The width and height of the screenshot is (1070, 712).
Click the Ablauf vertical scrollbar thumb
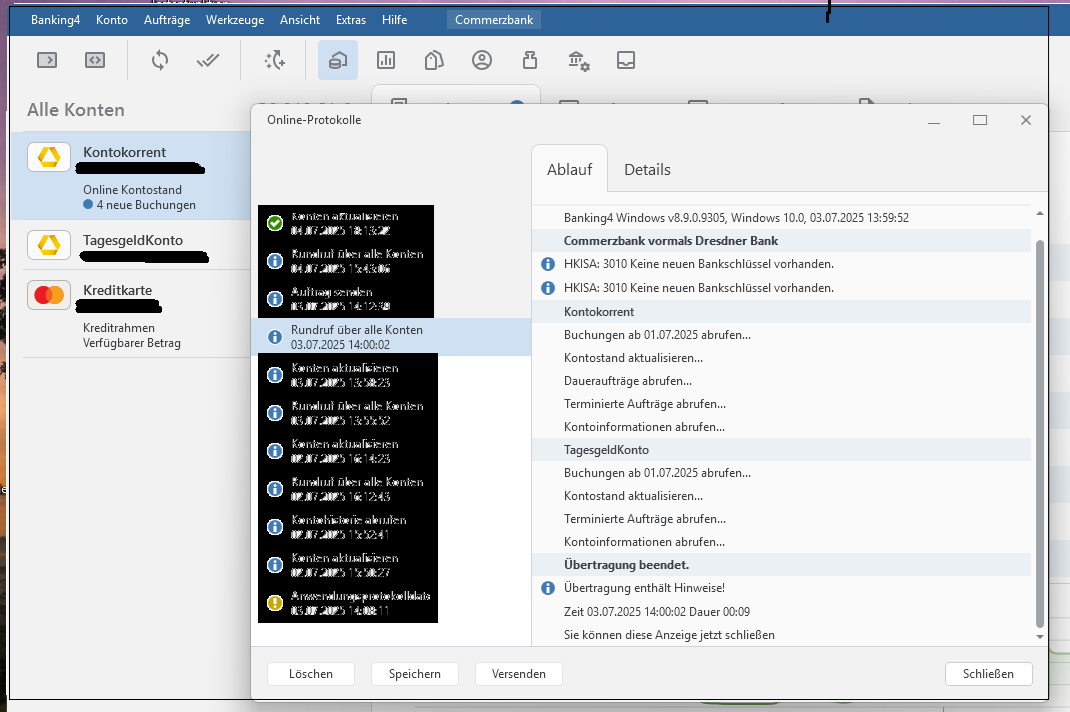[x=1039, y=433]
